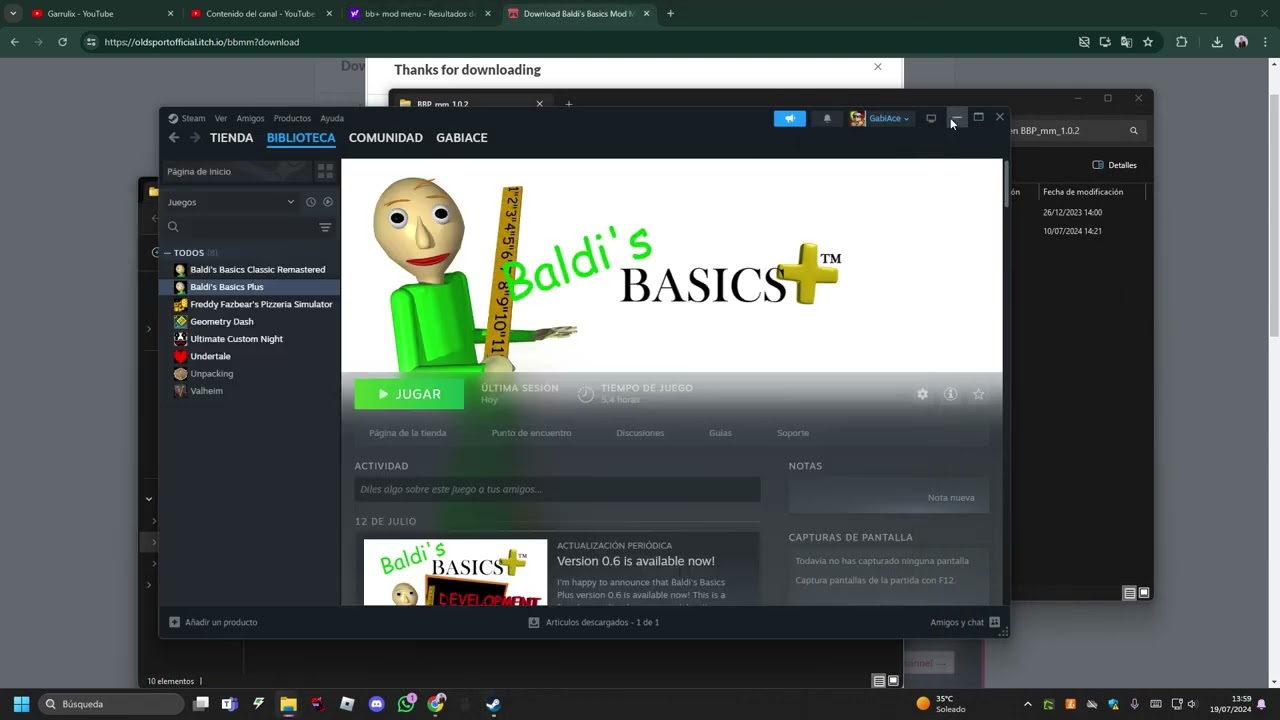Click the Steam announcements megaphone icon
The width and height of the screenshot is (1280, 720).
(x=789, y=118)
